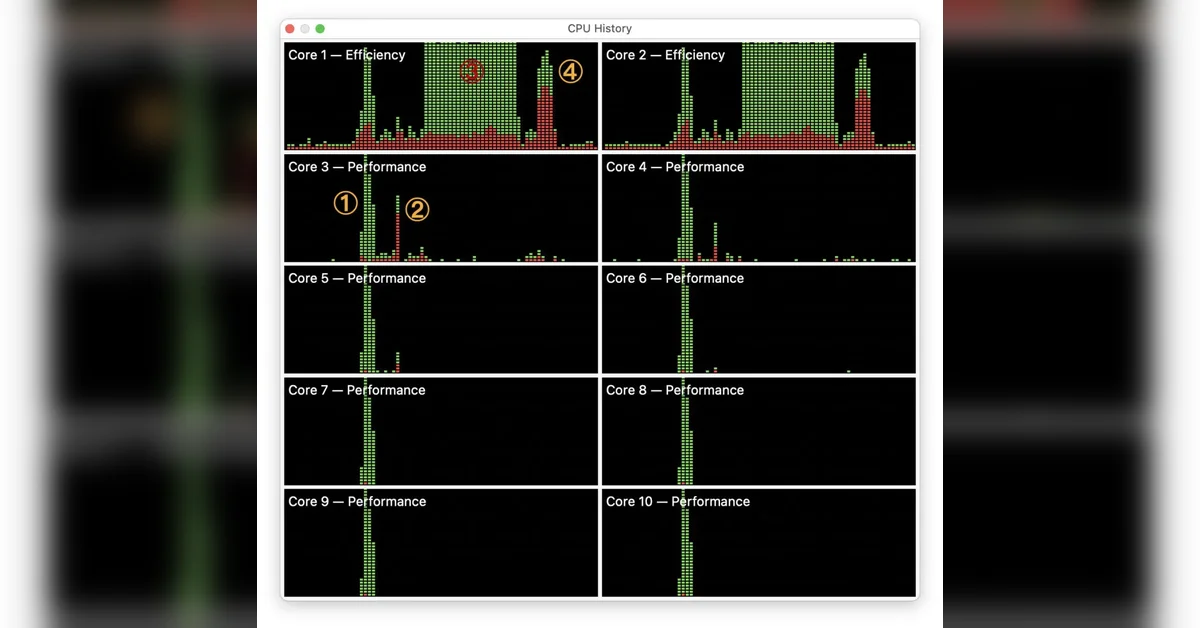Select the Core 1 — Efficiency graph
This screenshot has height=628, width=1200.
click(441, 96)
